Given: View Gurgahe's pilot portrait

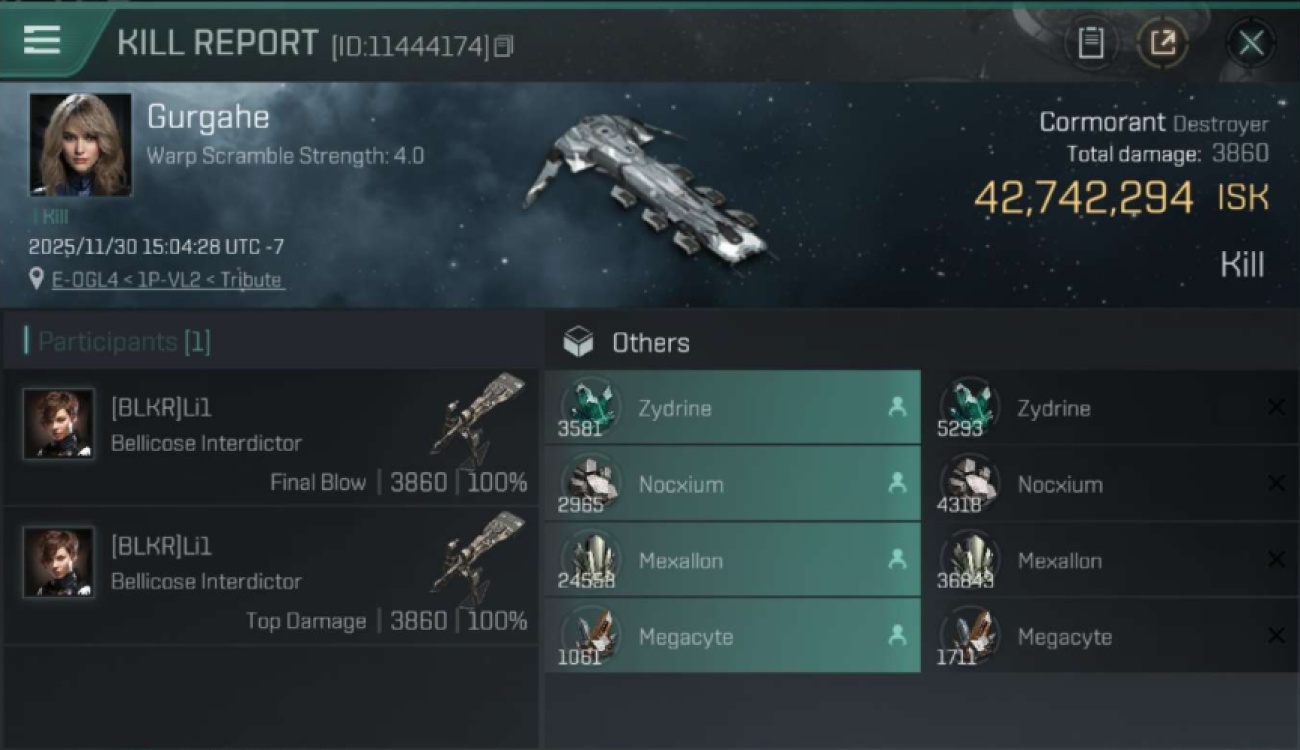Looking at the screenshot, I should coord(80,145).
